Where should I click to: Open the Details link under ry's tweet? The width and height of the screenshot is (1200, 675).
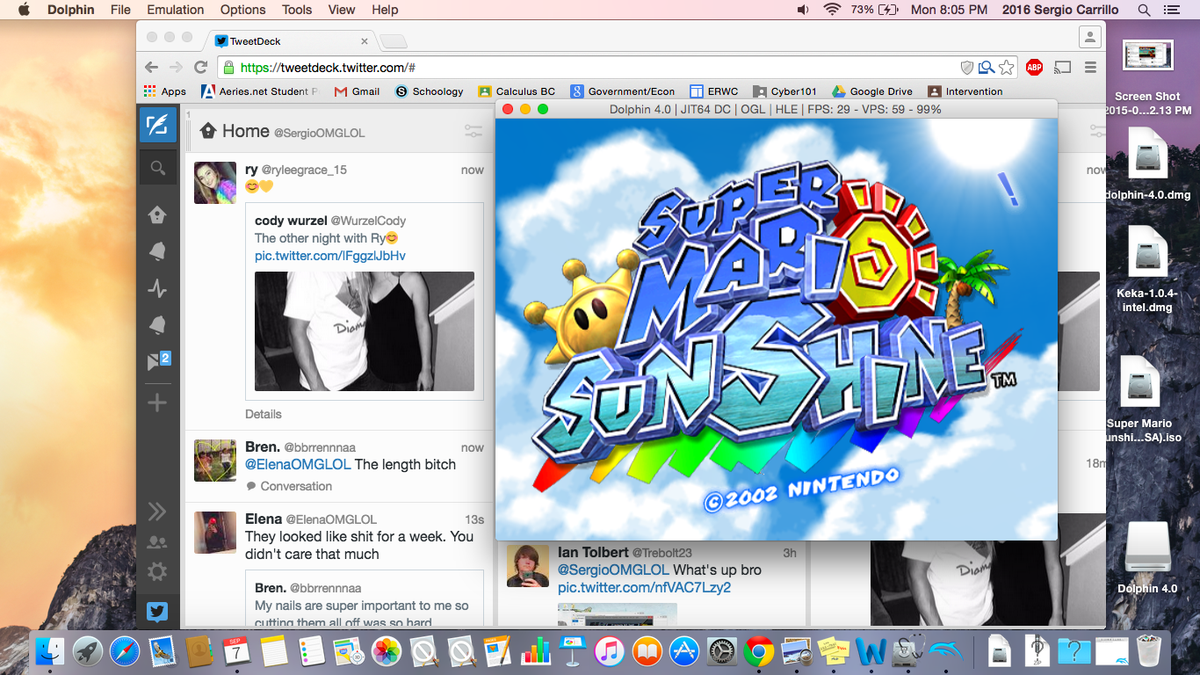point(263,414)
